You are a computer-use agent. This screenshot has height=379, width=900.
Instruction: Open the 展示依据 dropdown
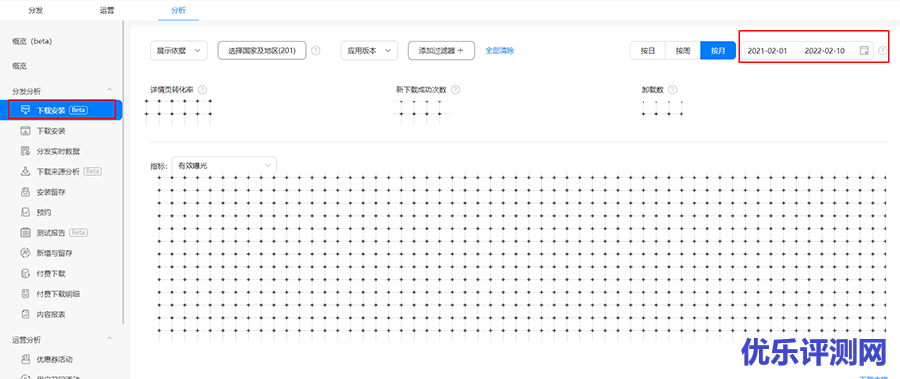tap(179, 51)
